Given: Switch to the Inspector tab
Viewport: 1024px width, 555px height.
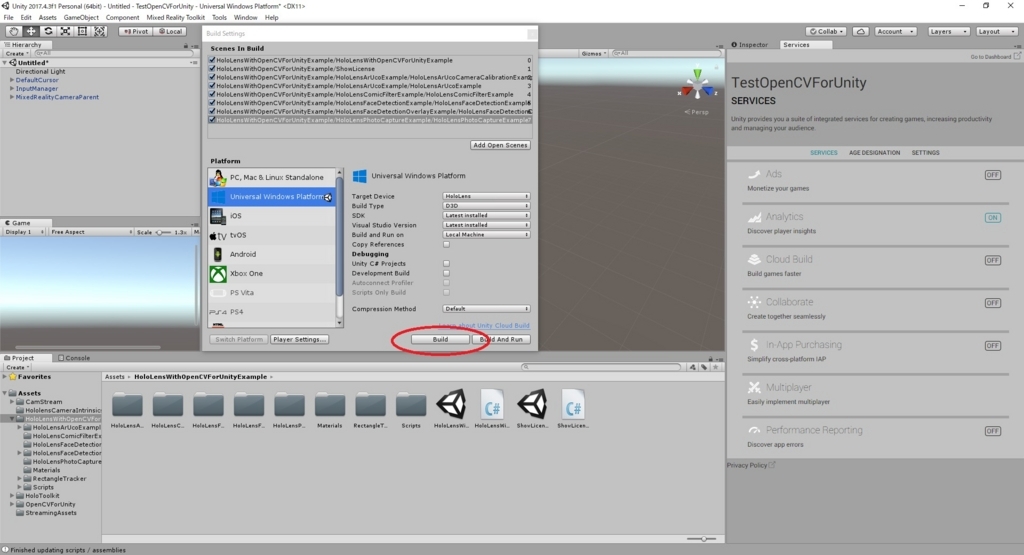Looking at the screenshot, I should tap(750, 45).
